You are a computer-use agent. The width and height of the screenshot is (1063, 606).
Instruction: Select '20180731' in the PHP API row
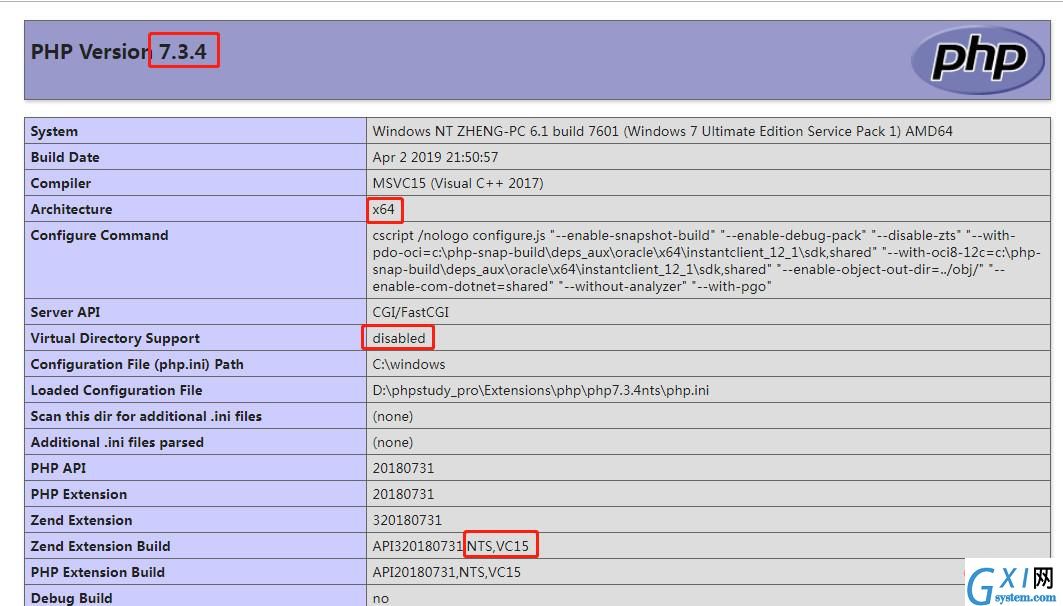(x=403, y=468)
